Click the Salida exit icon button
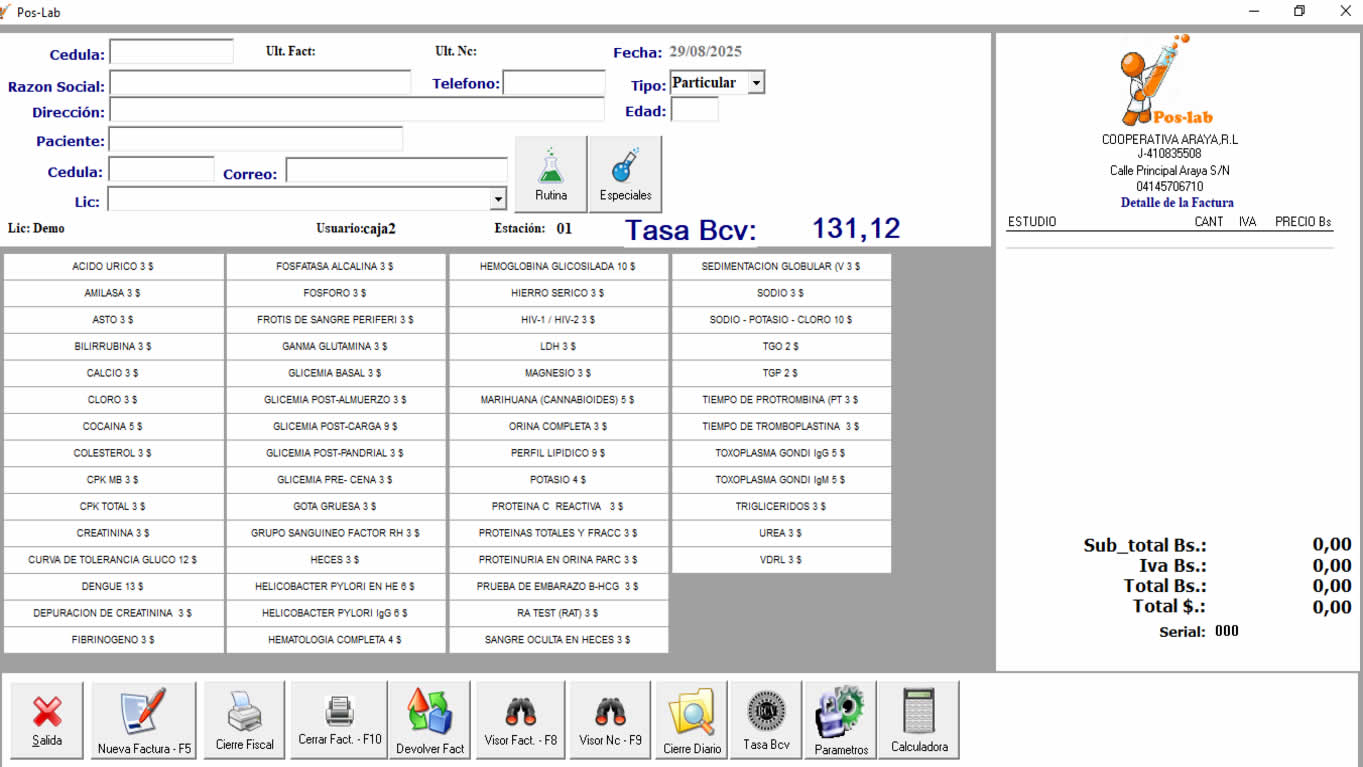Image resolution: width=1363 pixels, height=767 pixels. pyautogui.click(x=47, y=719)
